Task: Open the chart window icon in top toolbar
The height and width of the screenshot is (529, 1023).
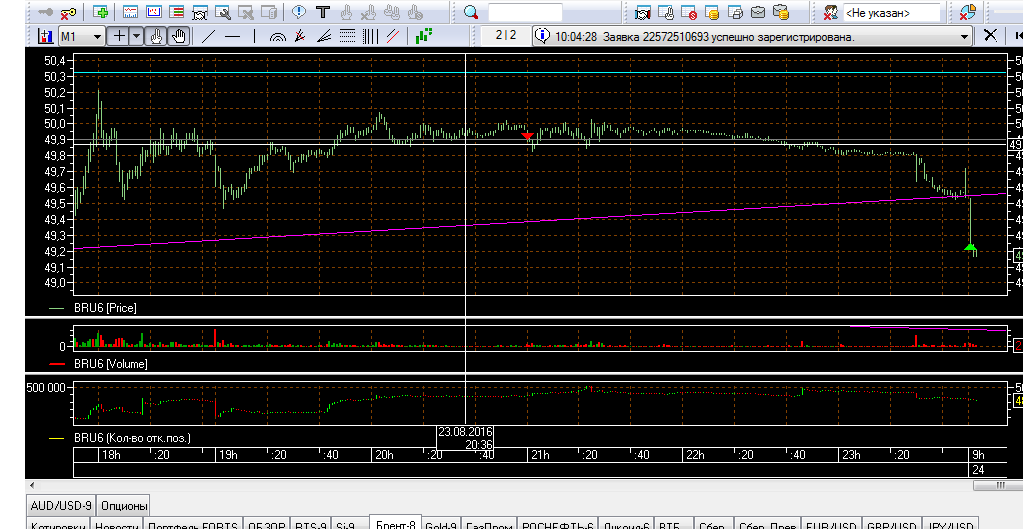Action: click(130, 12)
